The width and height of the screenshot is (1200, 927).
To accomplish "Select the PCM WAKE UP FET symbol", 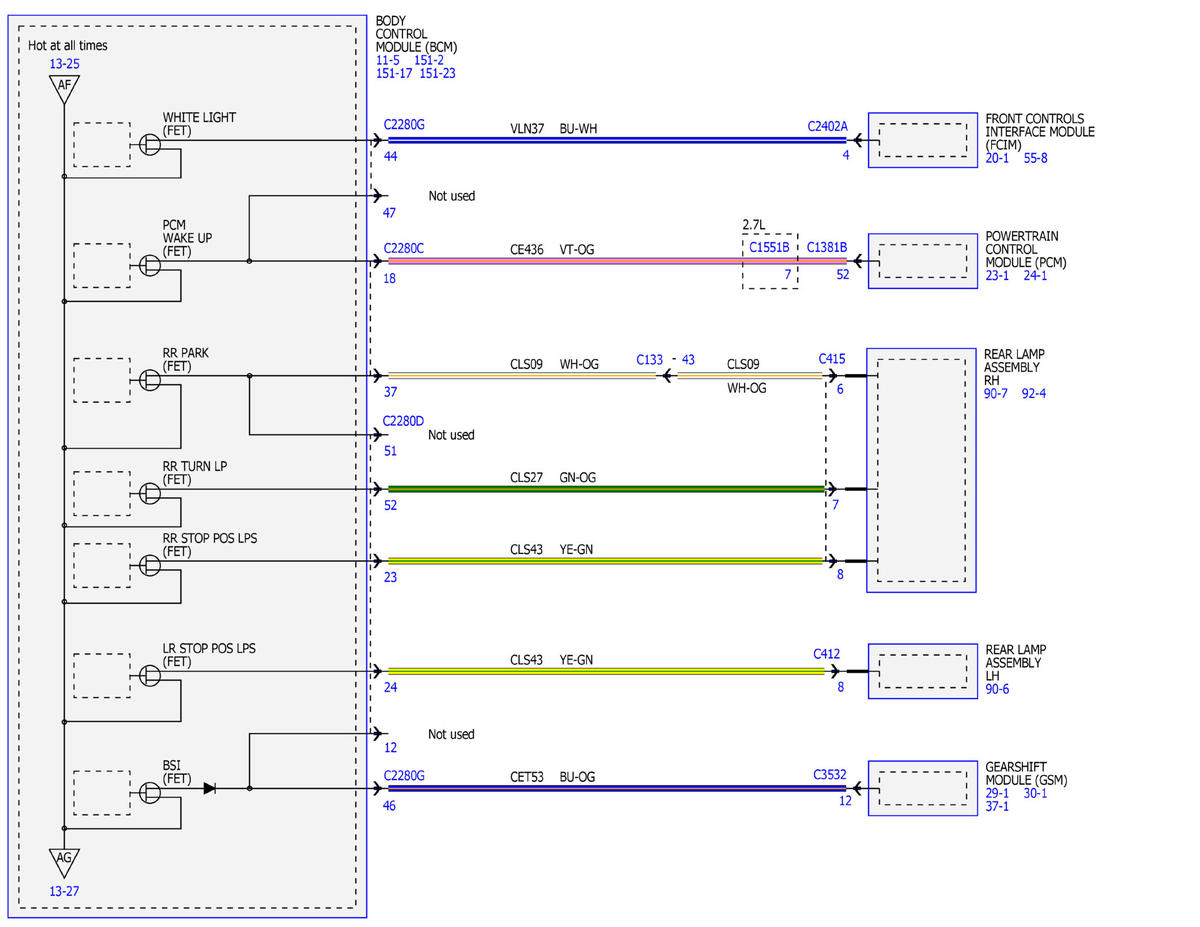I will tap(150, 266).
